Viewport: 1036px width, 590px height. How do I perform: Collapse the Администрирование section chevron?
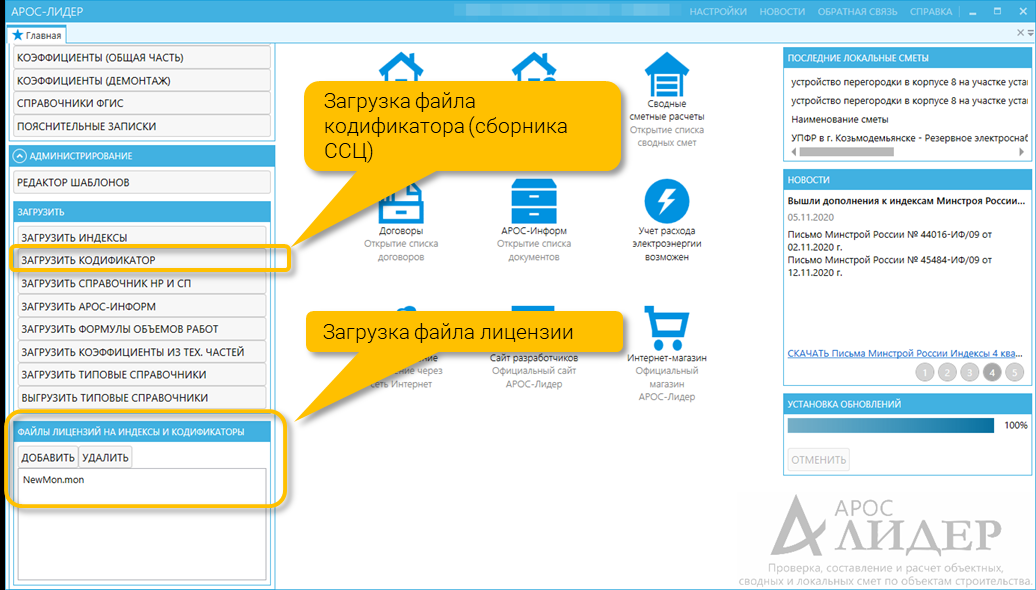(20, 156)
